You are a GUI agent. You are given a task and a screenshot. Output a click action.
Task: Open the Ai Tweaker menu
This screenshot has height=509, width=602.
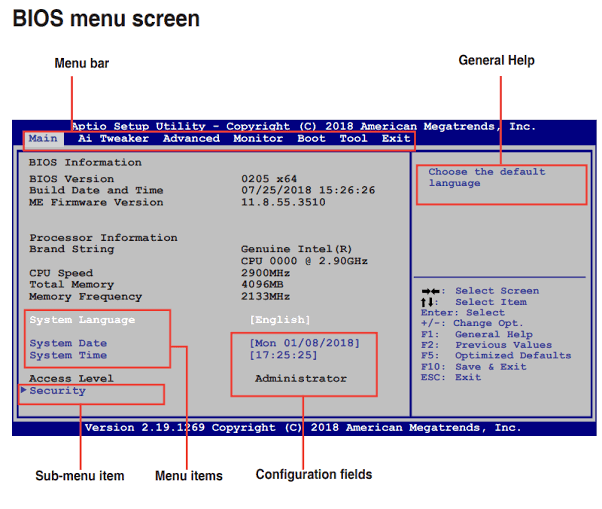[x=113, y=139]
